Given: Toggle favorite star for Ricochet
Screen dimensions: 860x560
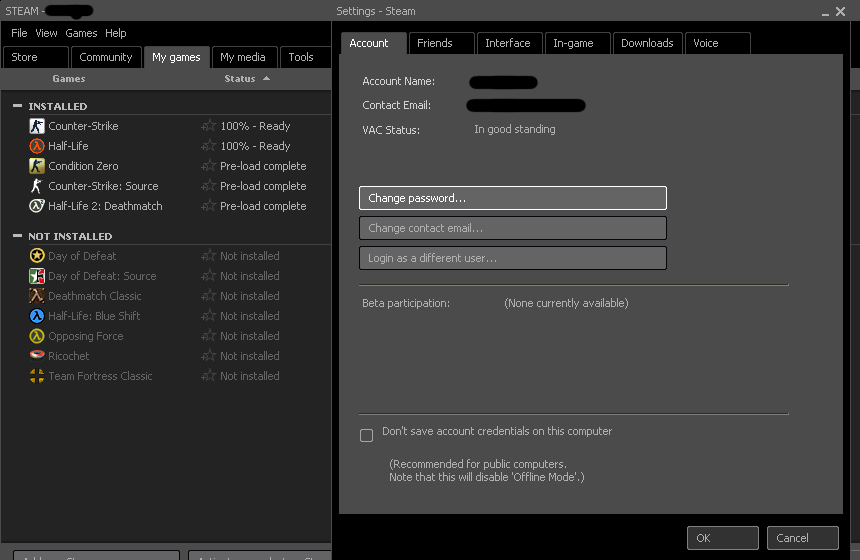Looking at the screenshot, I should click(208, 356).
